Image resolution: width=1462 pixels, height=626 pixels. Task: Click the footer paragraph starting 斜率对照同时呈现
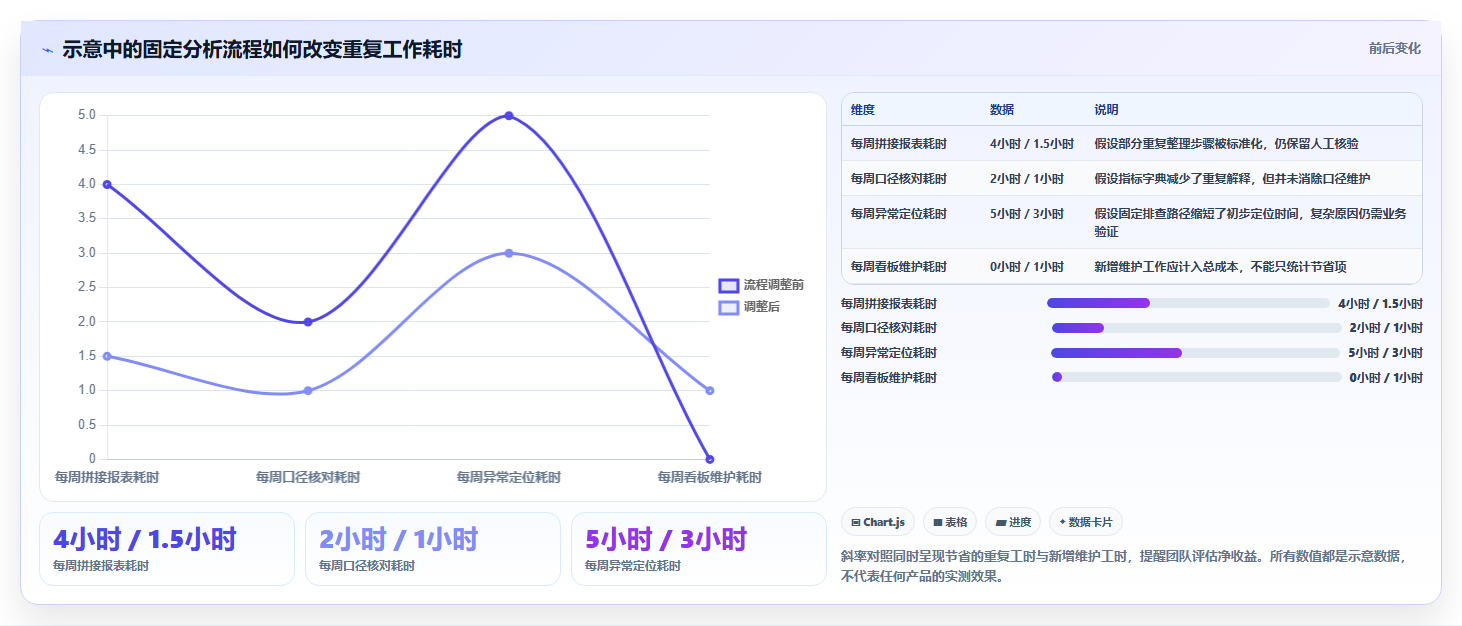point(1125,566)
